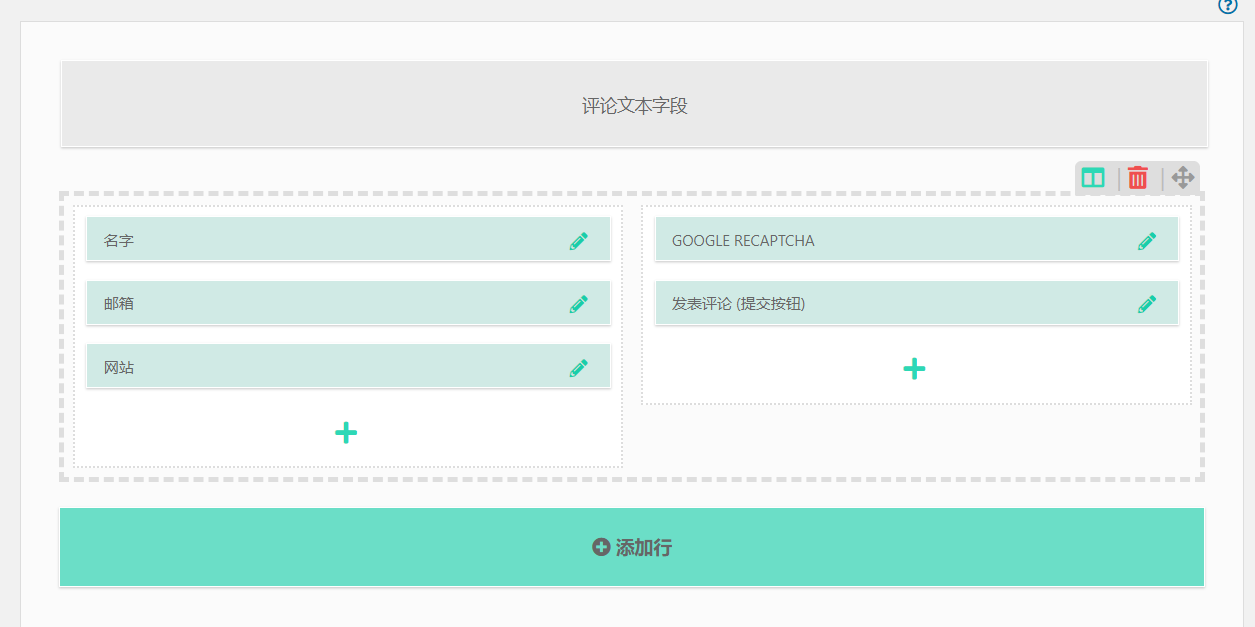Delete the row with red trash icon

click(x=1138, y=178)
